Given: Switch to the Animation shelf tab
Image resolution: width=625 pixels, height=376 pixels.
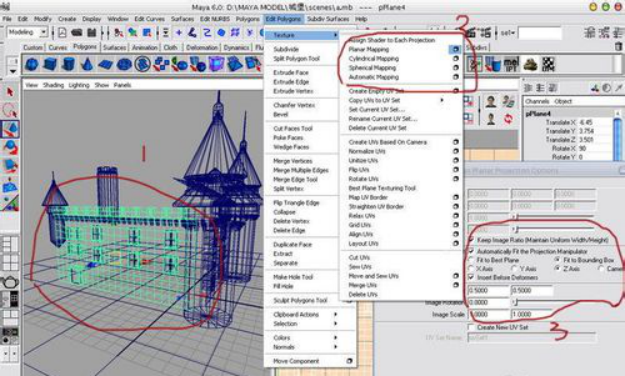Looking at the screenshot, I should (x=145, y=47).
